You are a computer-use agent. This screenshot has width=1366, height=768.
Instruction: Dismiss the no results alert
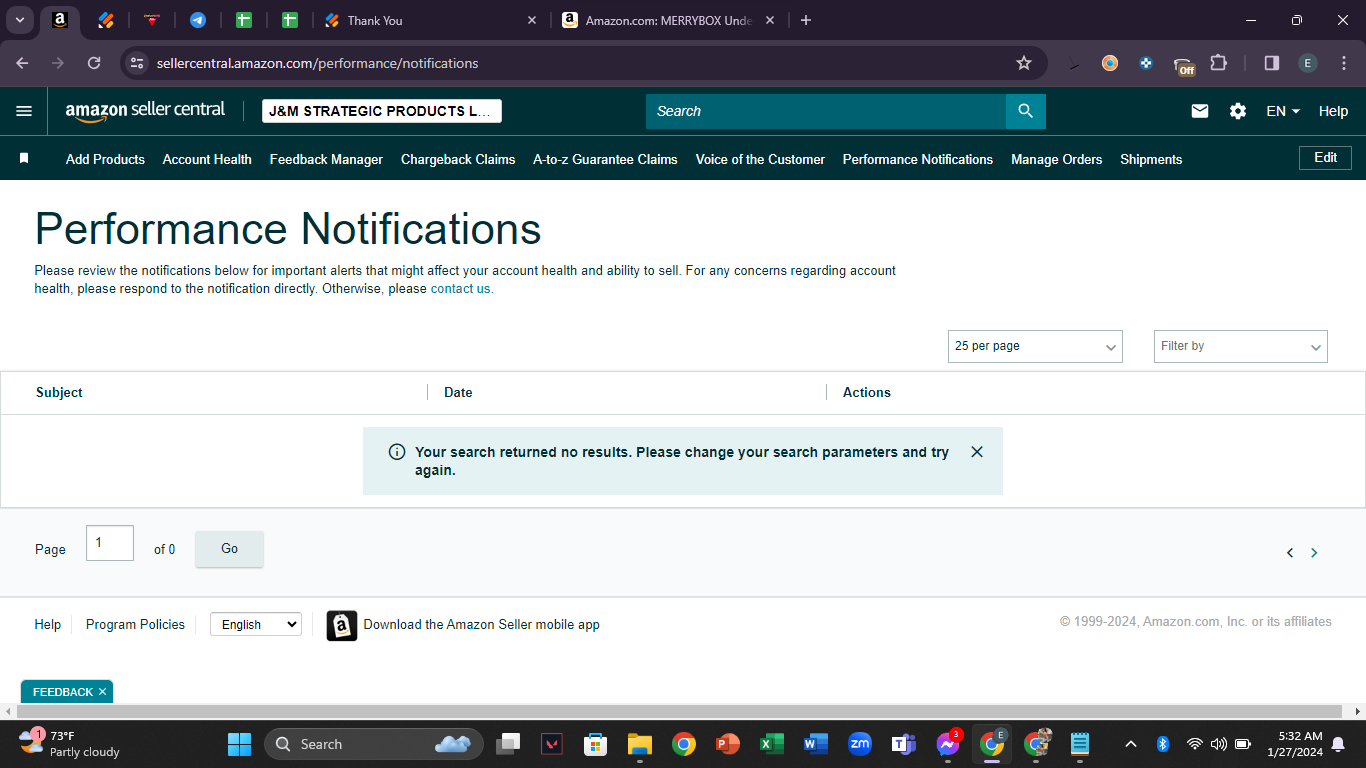977,452
